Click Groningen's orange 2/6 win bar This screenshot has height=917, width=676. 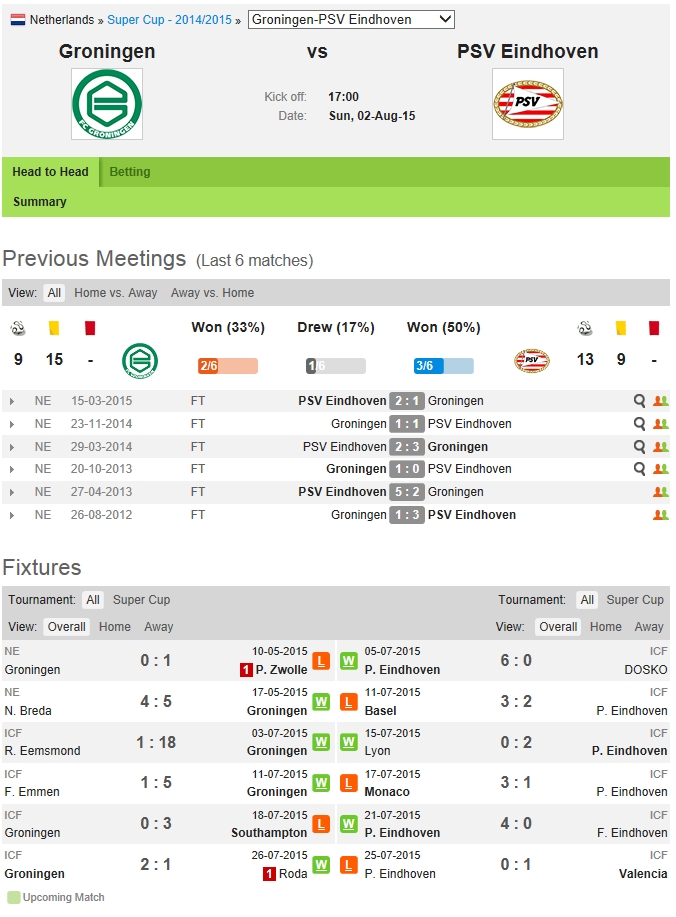(x=228, y=366)
